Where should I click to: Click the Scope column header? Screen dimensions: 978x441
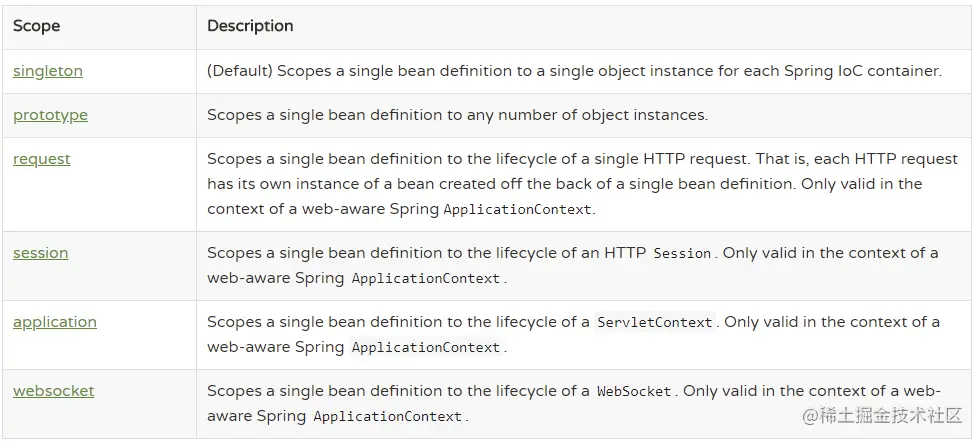click(37, 26)
